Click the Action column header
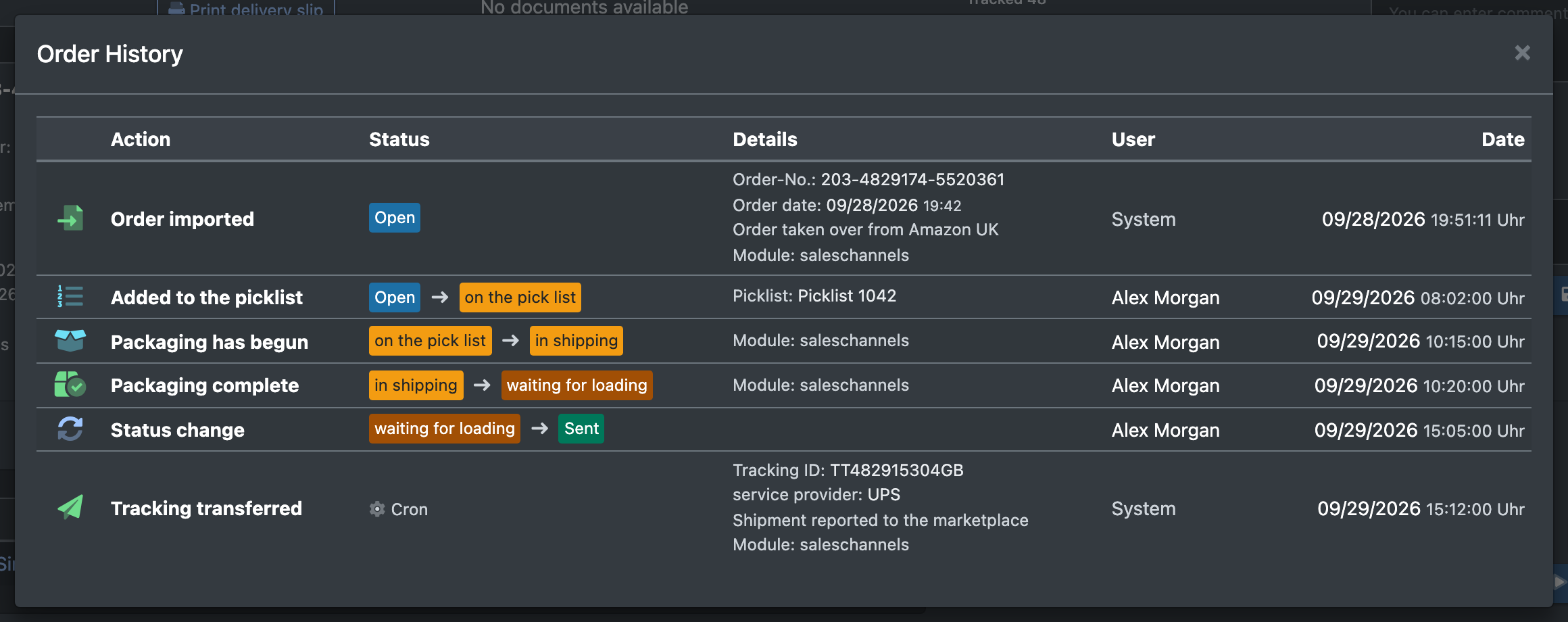This screenshot has width=1568, height=622. pos(141,139)
